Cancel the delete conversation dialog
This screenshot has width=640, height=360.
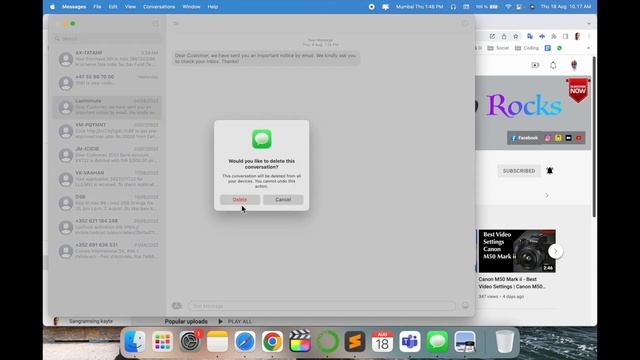pos(283,200)
